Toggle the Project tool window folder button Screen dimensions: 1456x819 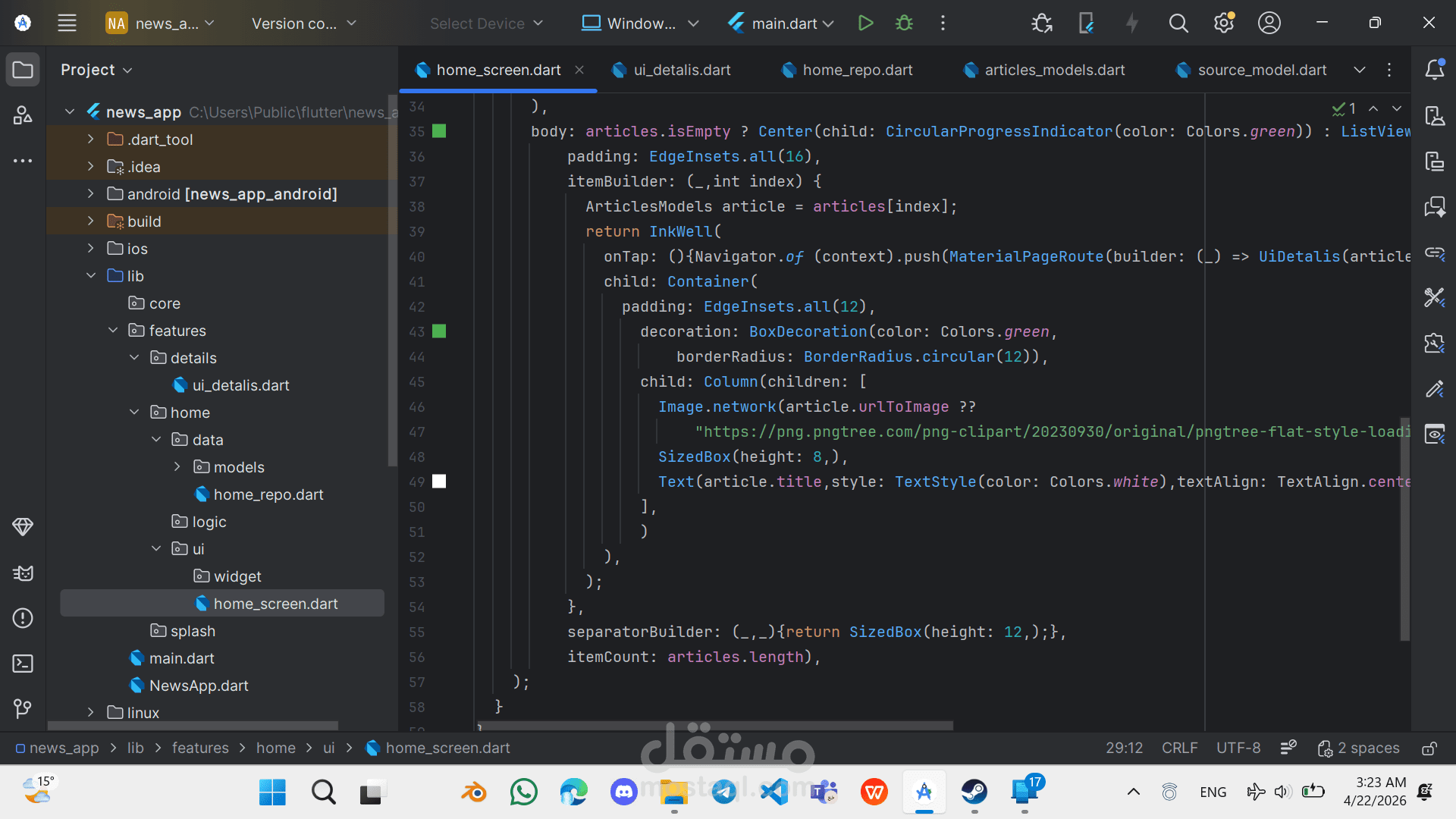[x=23, y=70]
